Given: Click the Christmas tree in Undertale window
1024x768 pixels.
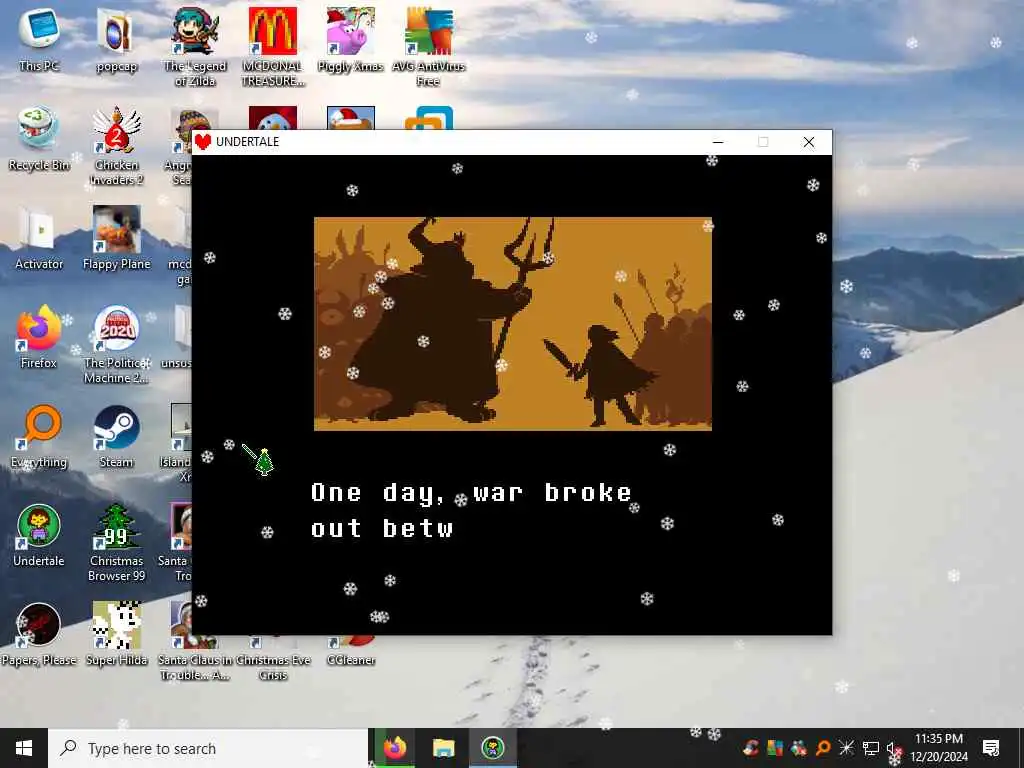Looking at the screenshot, I should point(264,462).
